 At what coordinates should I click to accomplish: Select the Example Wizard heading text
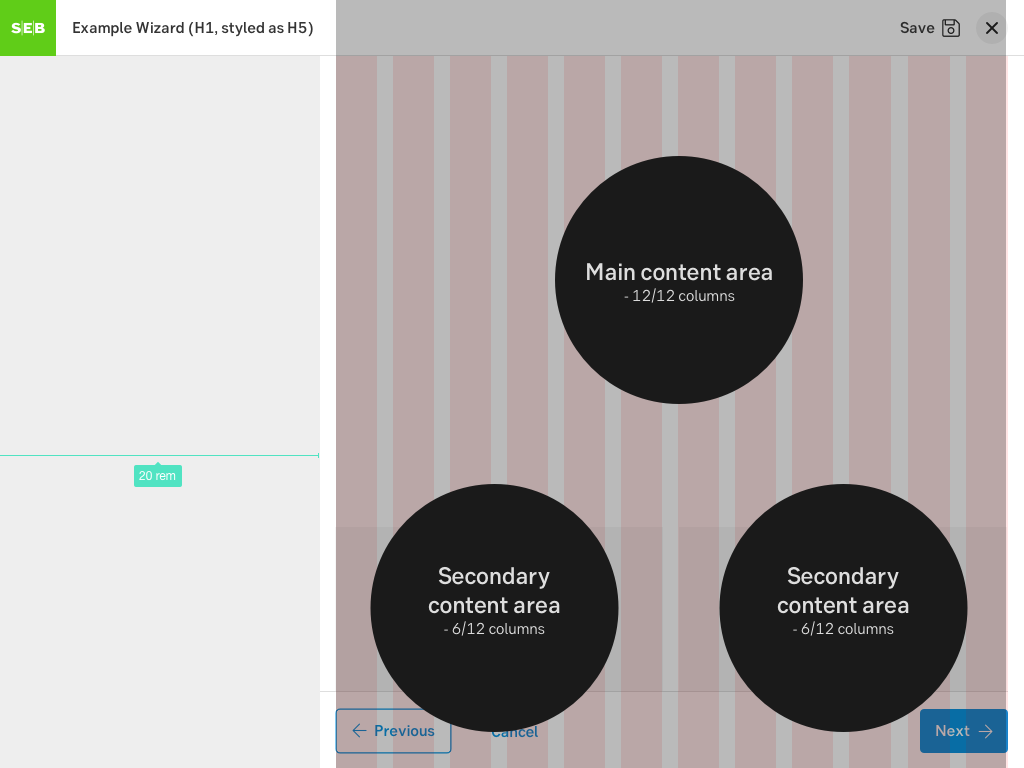click(193, 28)
